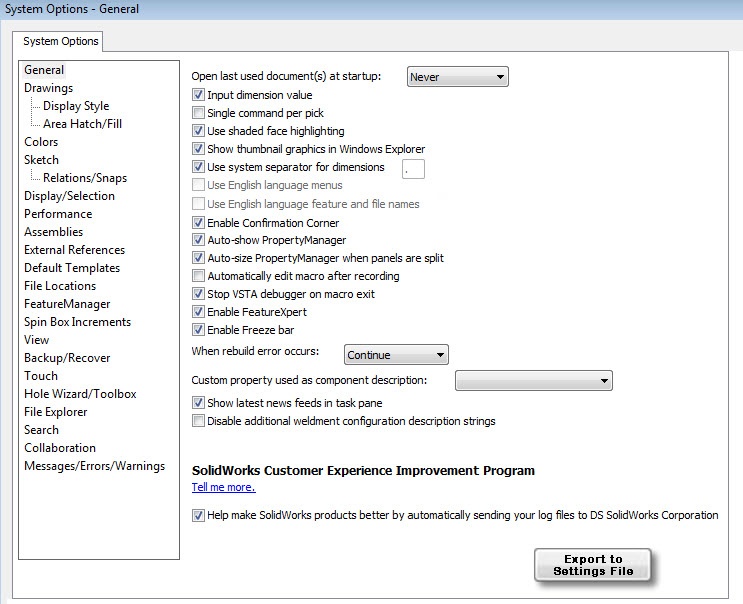Uncheck Input dimension value
Screen dimensions: 743x604
[198, 95]
